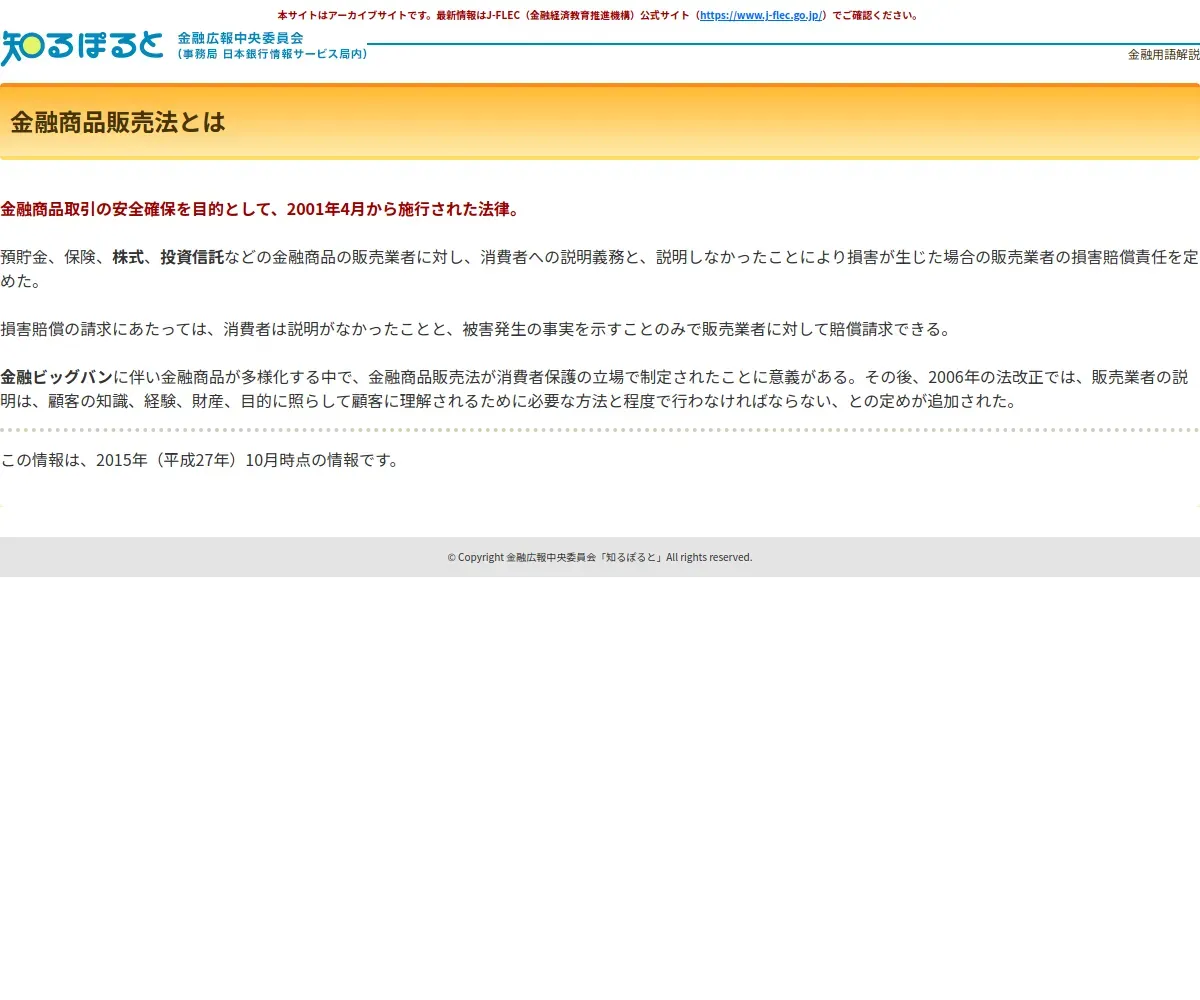The height and width of the screenshot is (1000, 1200).
Task: Open the https://www.j-flec.go.jp/ link
Action: tap(760, 15)
